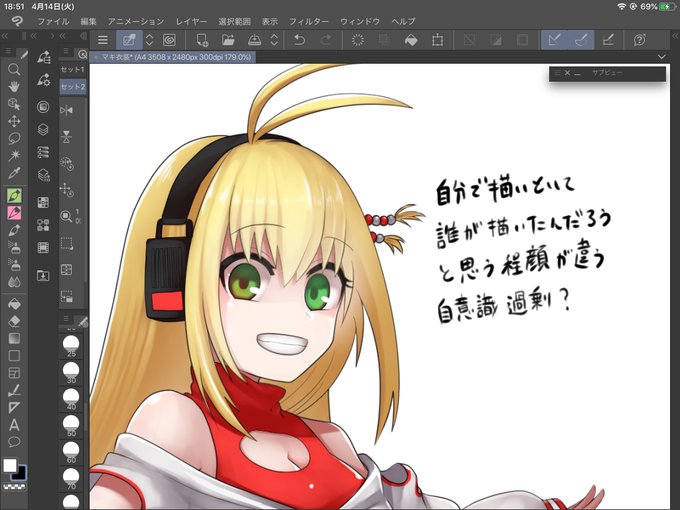Select the Balloon speech bubble tool
The height and width of the screenshot is (510, 680).
click(14, 442)
